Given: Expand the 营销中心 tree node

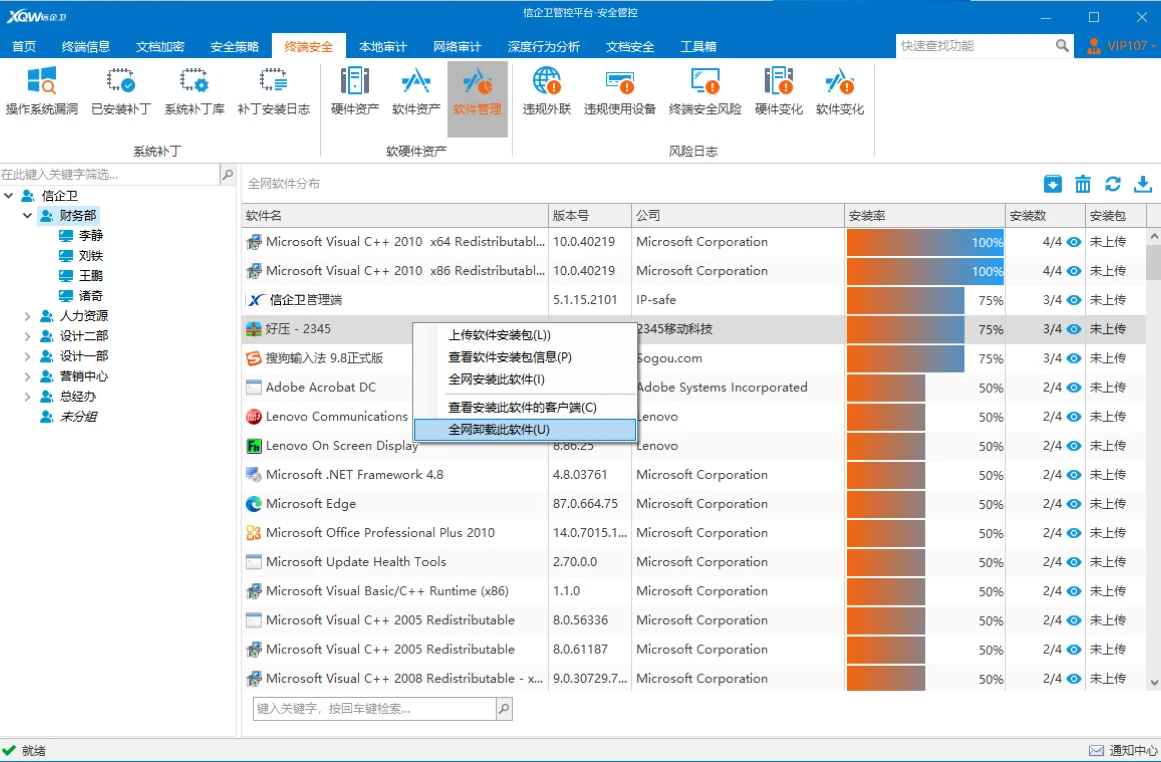Looking at the screenshot, I should [x=27, y=376].
